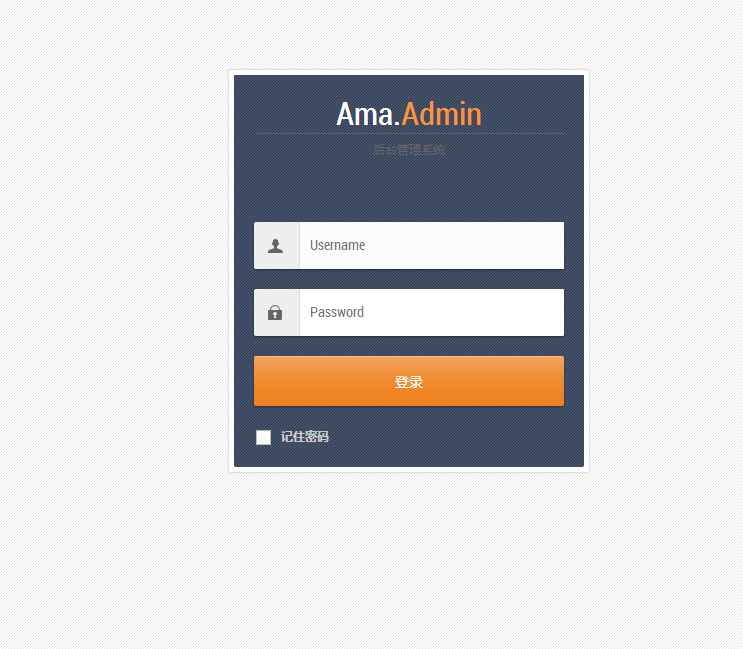The height and width of the screenshot is (649, 743).
Task: Click the dark panel area between subtitle and Username
Action: click(409, 189)
